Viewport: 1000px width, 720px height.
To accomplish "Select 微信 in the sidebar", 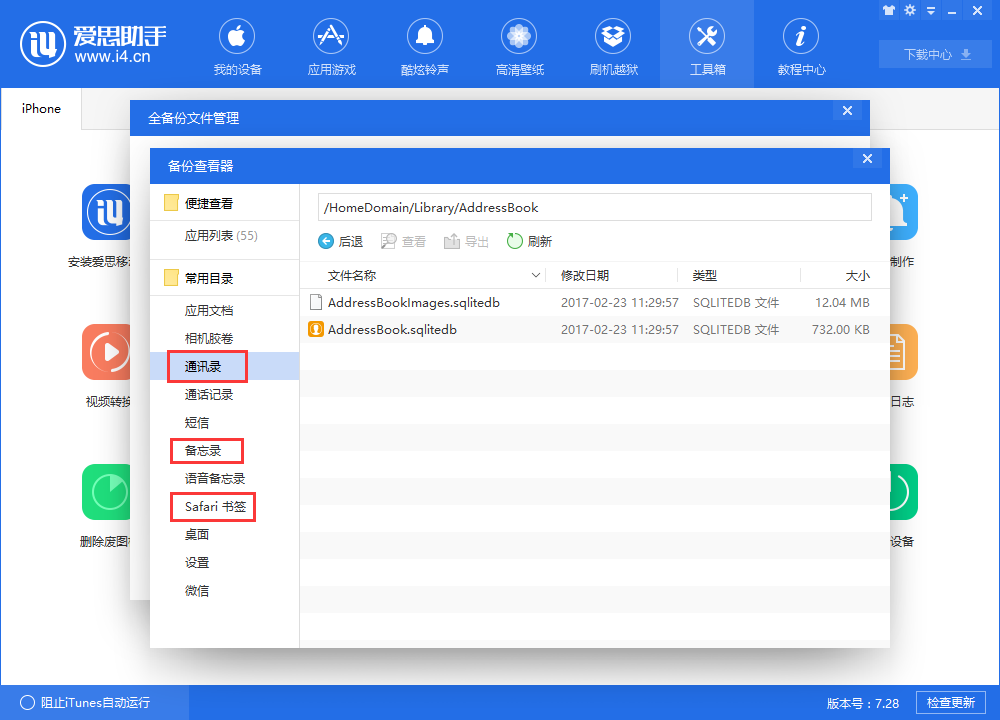I will click(x=195, y=590).
